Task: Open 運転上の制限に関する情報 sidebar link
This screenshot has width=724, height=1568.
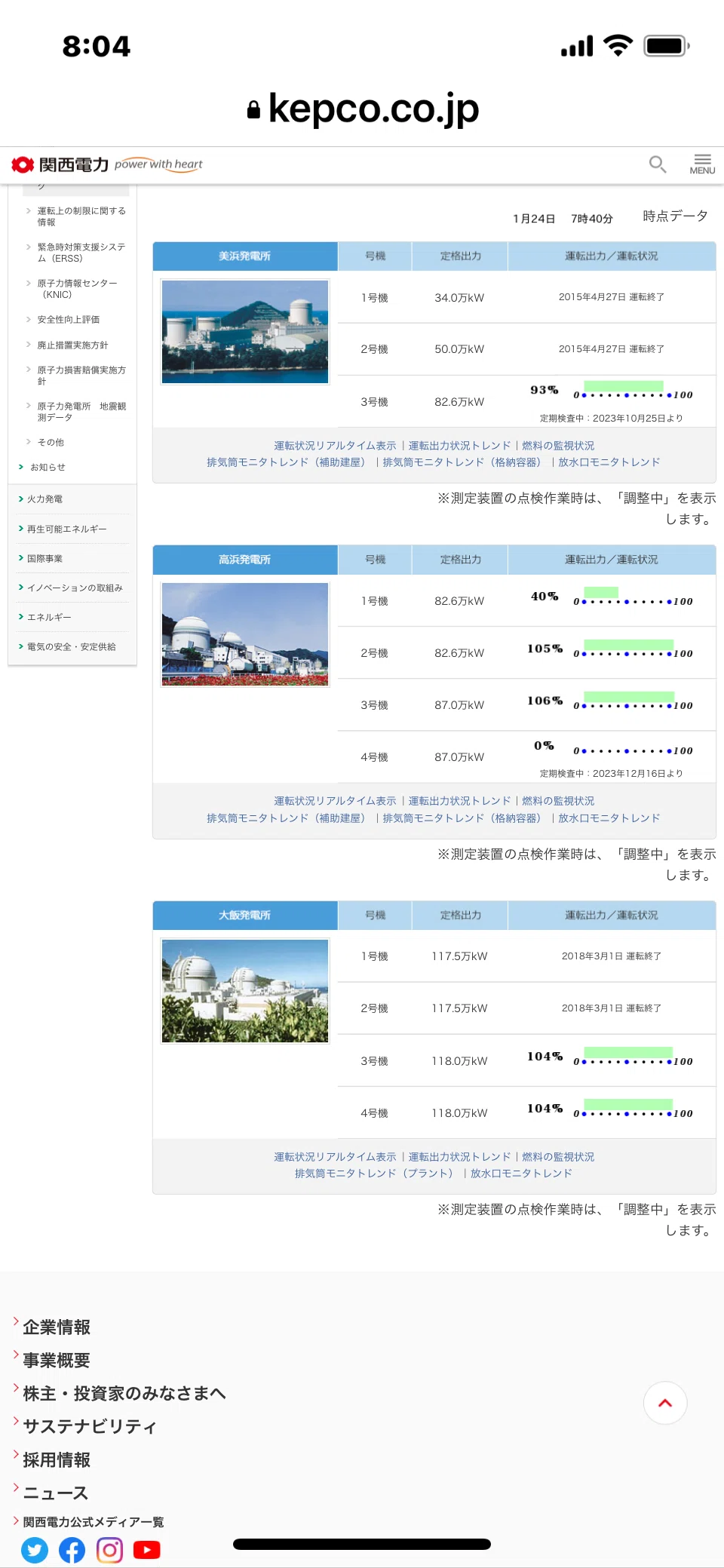Action: pos(81,216)
